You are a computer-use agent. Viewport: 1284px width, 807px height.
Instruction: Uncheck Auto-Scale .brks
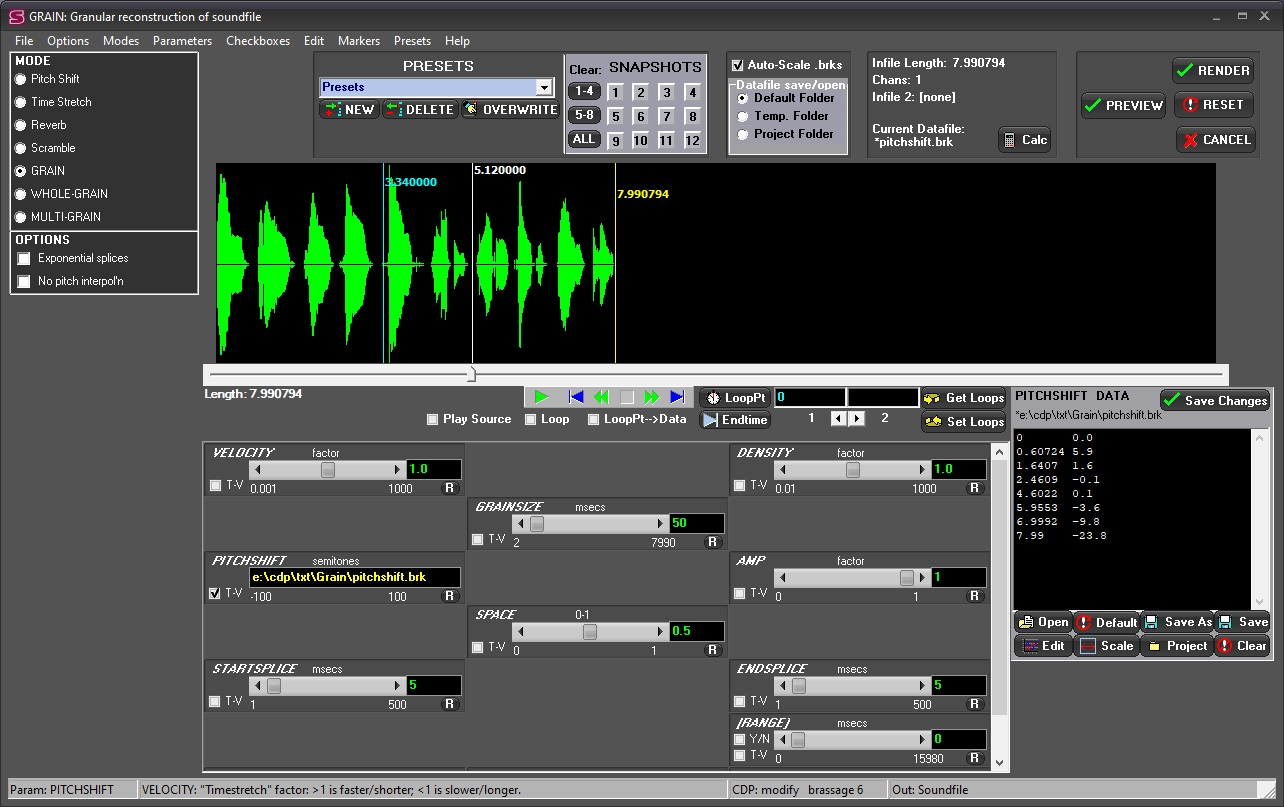pyautogui.click(x=738, y=65)
